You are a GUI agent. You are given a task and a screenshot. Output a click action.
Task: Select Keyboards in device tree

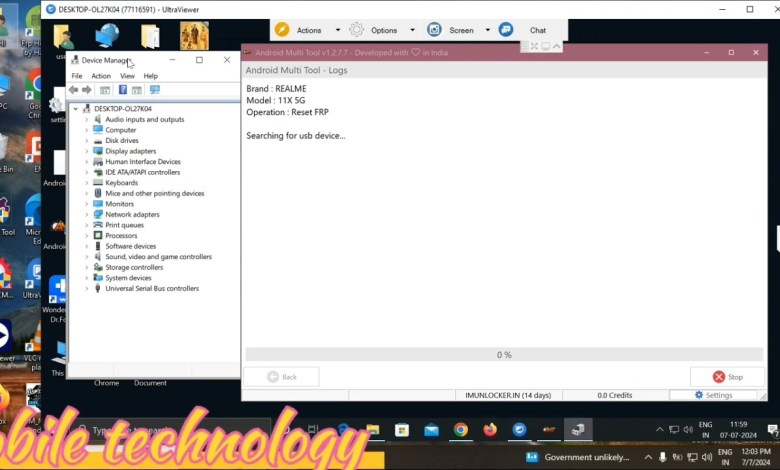tap(121, 183)
